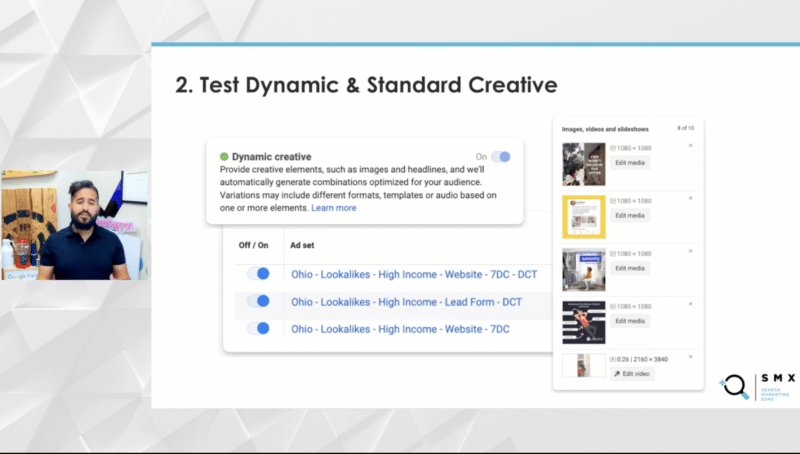
Task: Click Edit media for the third image
Action: pos(630,268)
